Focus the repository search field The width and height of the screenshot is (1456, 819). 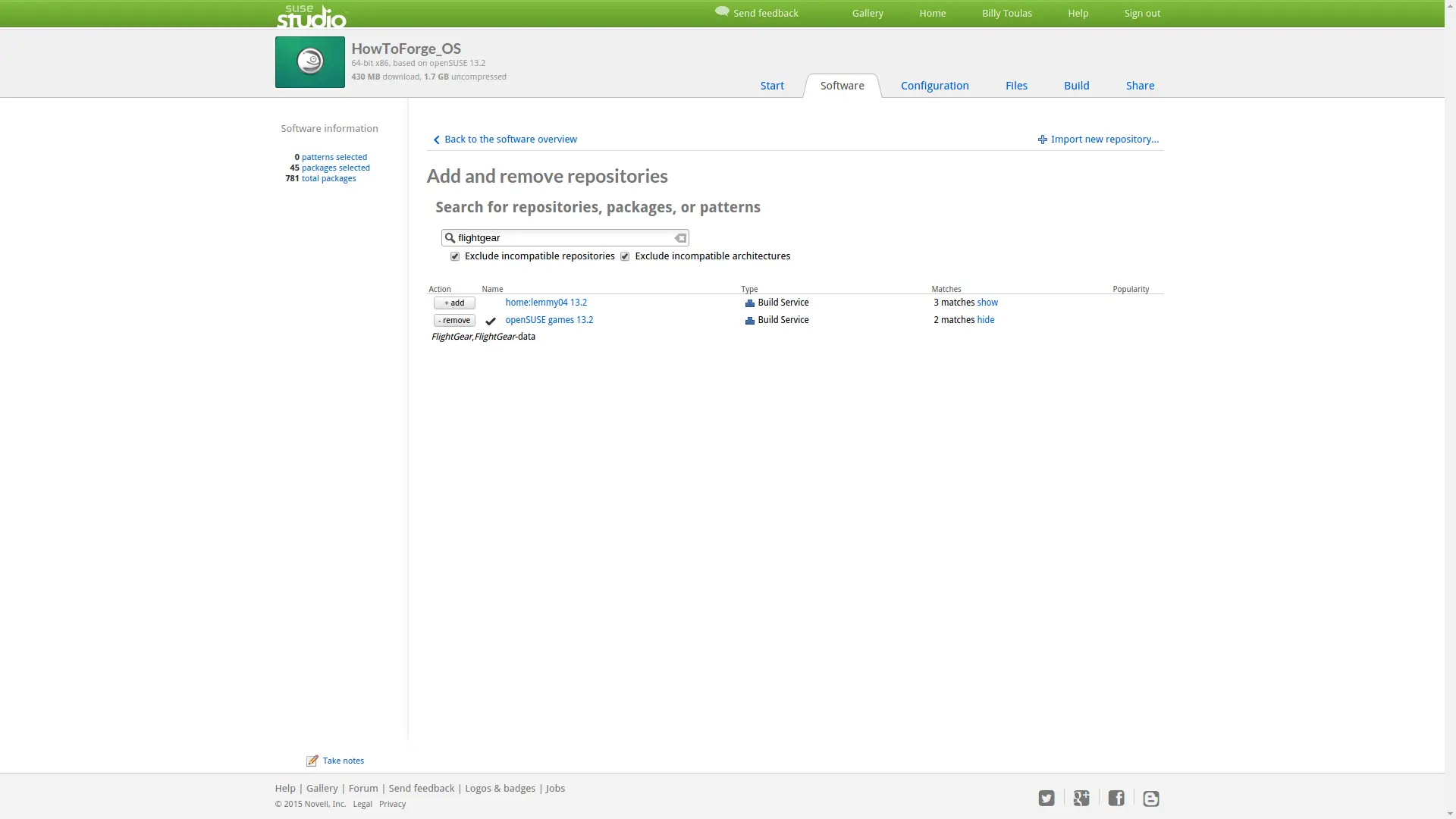pos(565,238)
